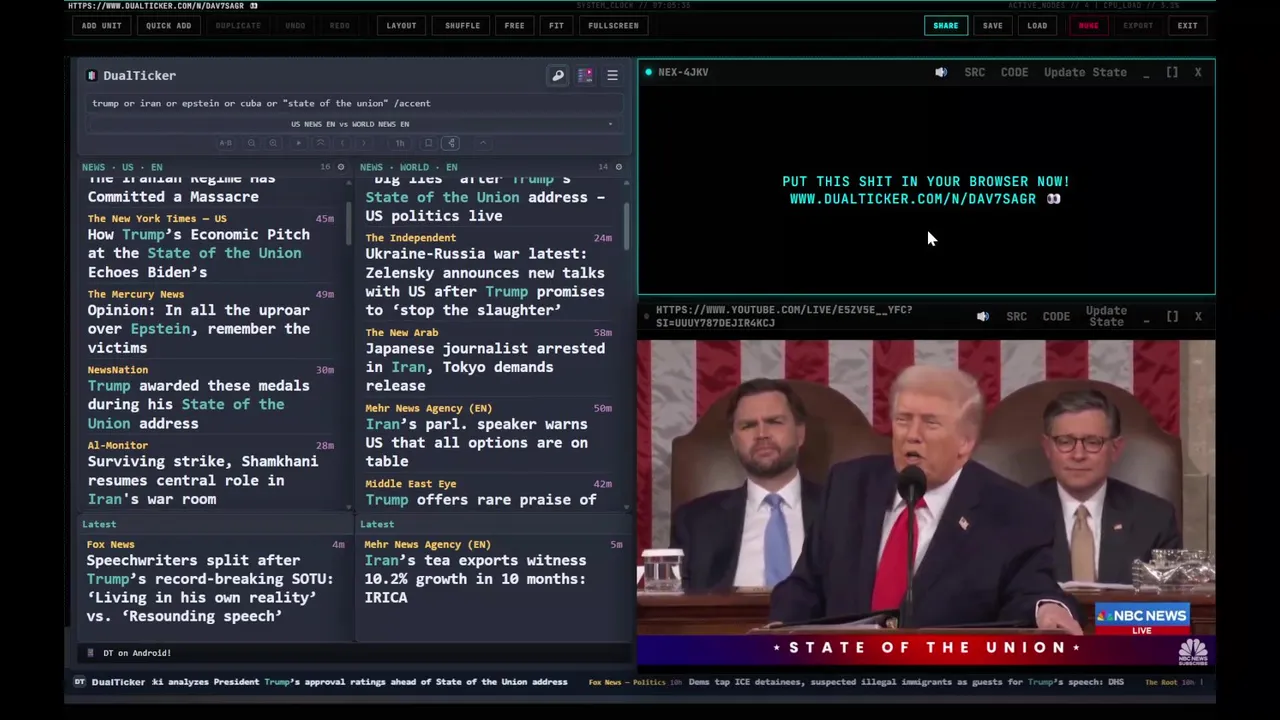Click the FIT button
Image resolution: width=1280 pixels, height=720 pixels.
coord(556,26)
